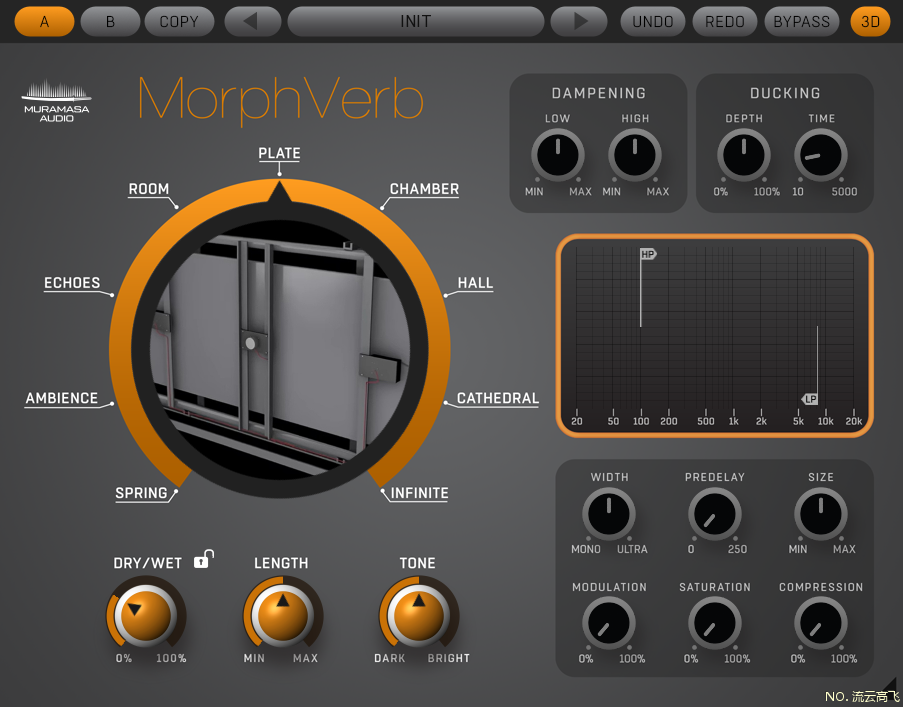Image resolution: width=903 pixels, height=707 pixels.
Task: Click the BRIGHT label under Tone
Action: click(x=449, y=658)
